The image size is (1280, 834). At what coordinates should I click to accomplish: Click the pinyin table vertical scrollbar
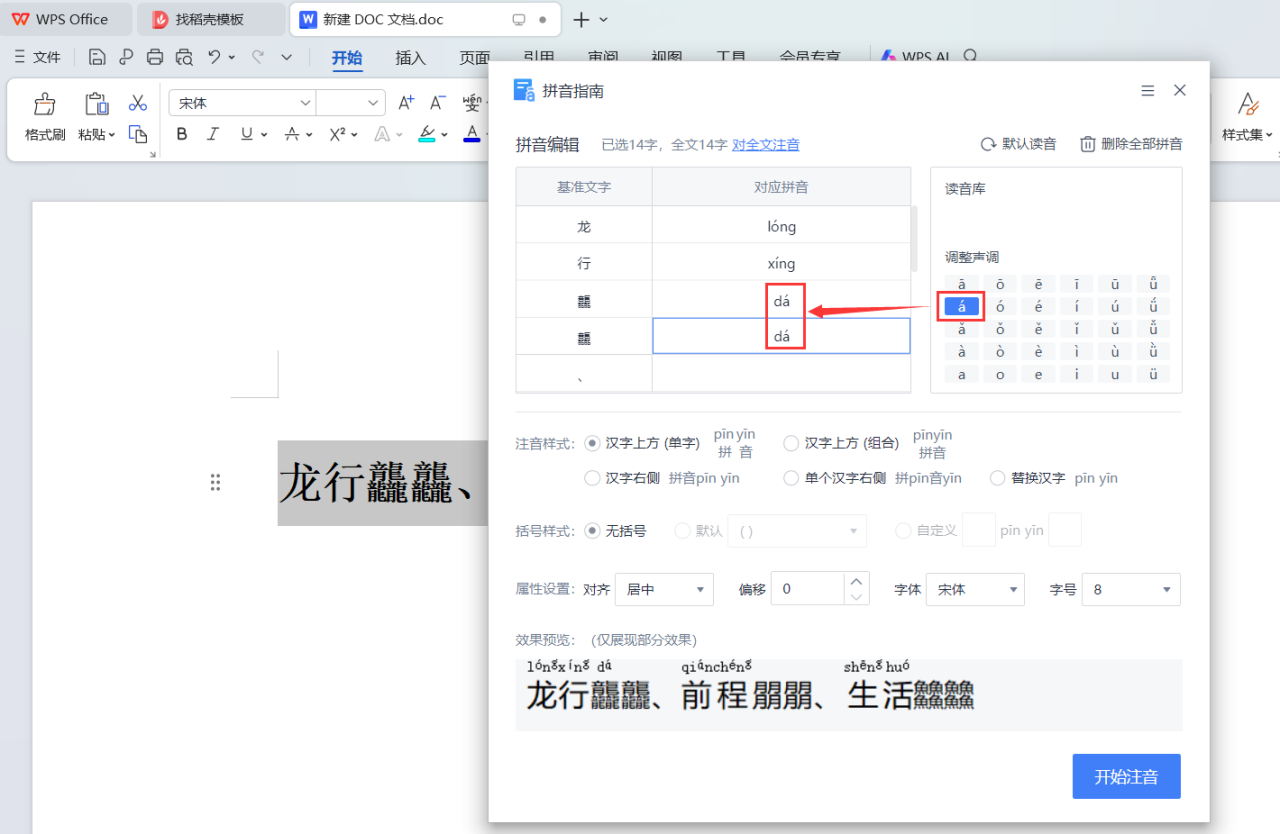pos(914,239)
